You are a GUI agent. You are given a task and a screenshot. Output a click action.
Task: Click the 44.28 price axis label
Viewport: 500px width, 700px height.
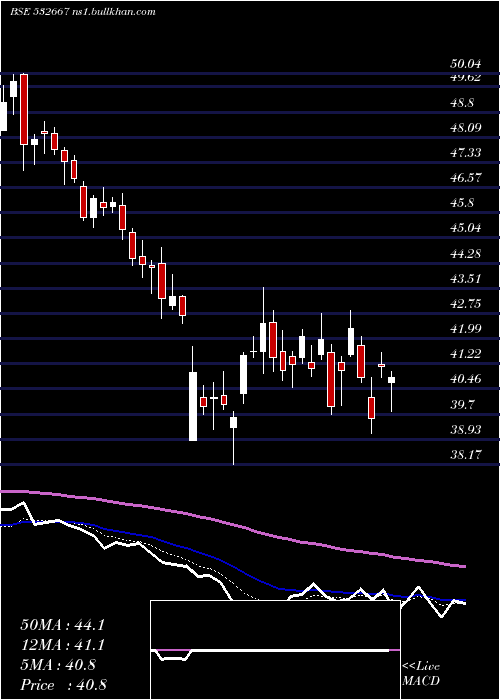[466, 254]
